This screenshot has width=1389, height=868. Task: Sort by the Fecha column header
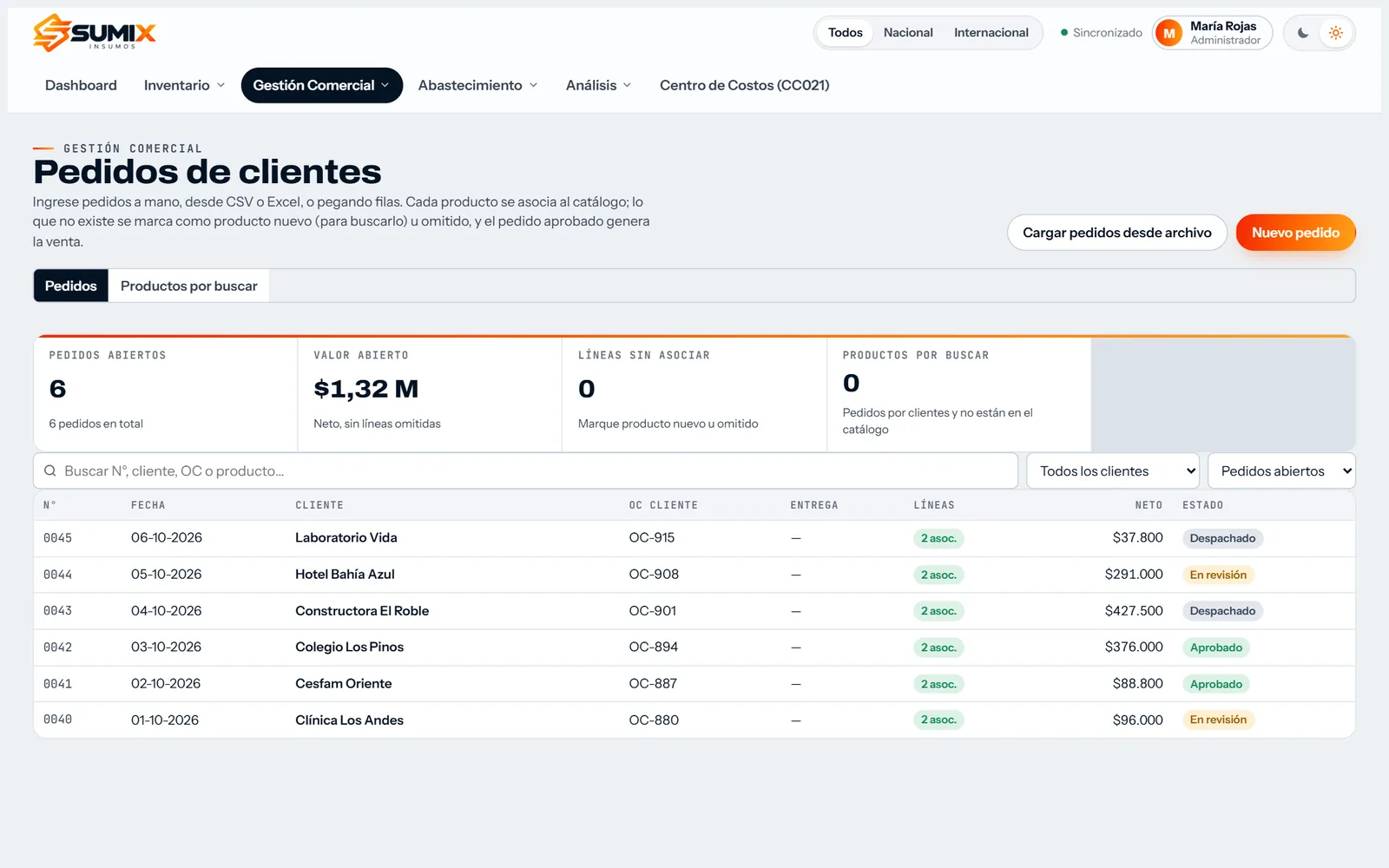coord(148,505)
